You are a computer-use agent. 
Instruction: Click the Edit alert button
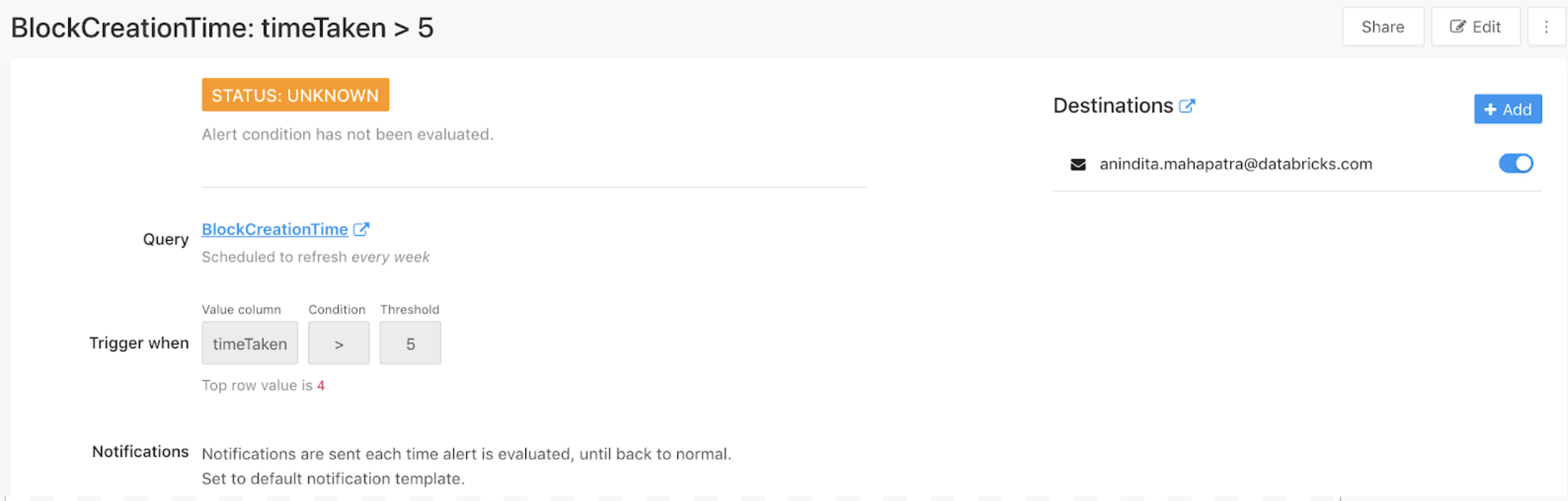point(1475,27)
